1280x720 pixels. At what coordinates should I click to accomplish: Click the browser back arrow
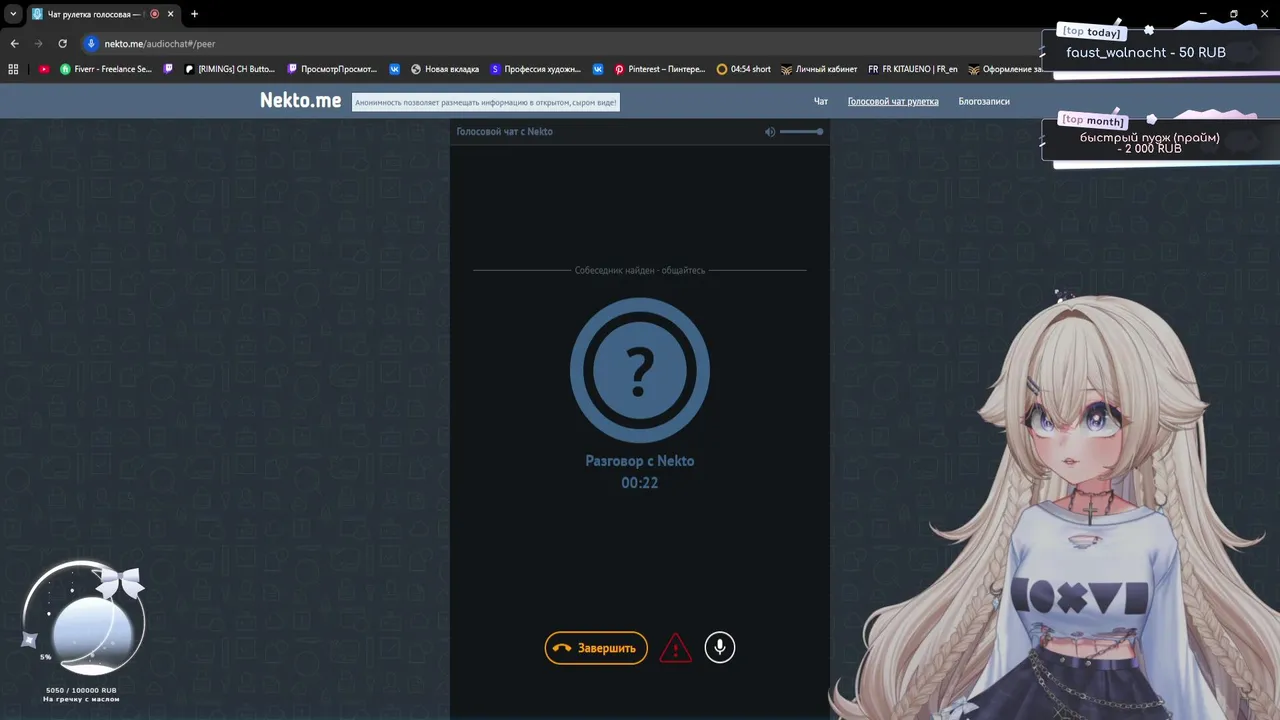click(14, 44)
